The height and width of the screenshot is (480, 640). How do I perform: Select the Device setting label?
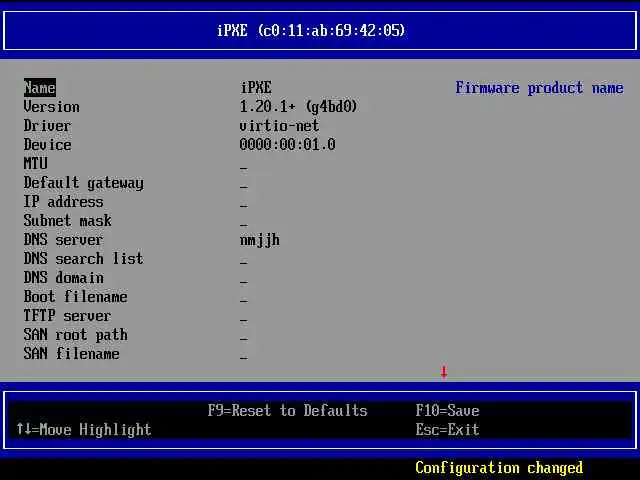pyautogui.click(x=47, y=144)
